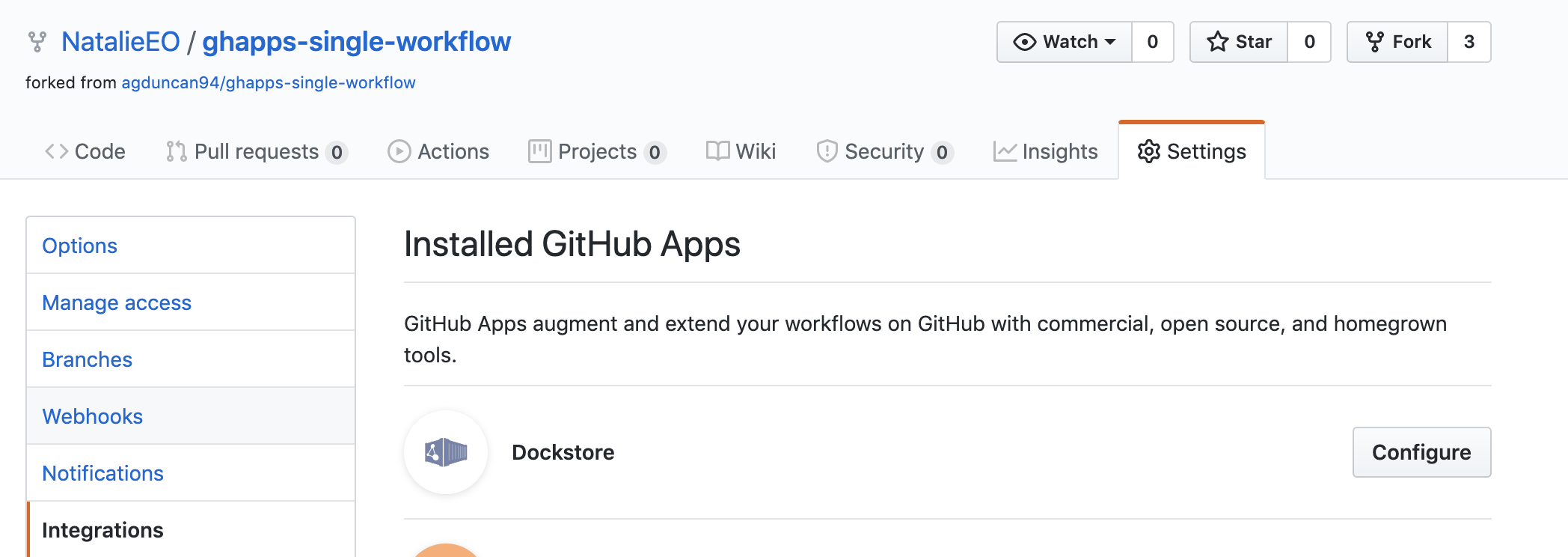
Task: Select Integrations in the settings sidebar
Action: tap(191, 529)
